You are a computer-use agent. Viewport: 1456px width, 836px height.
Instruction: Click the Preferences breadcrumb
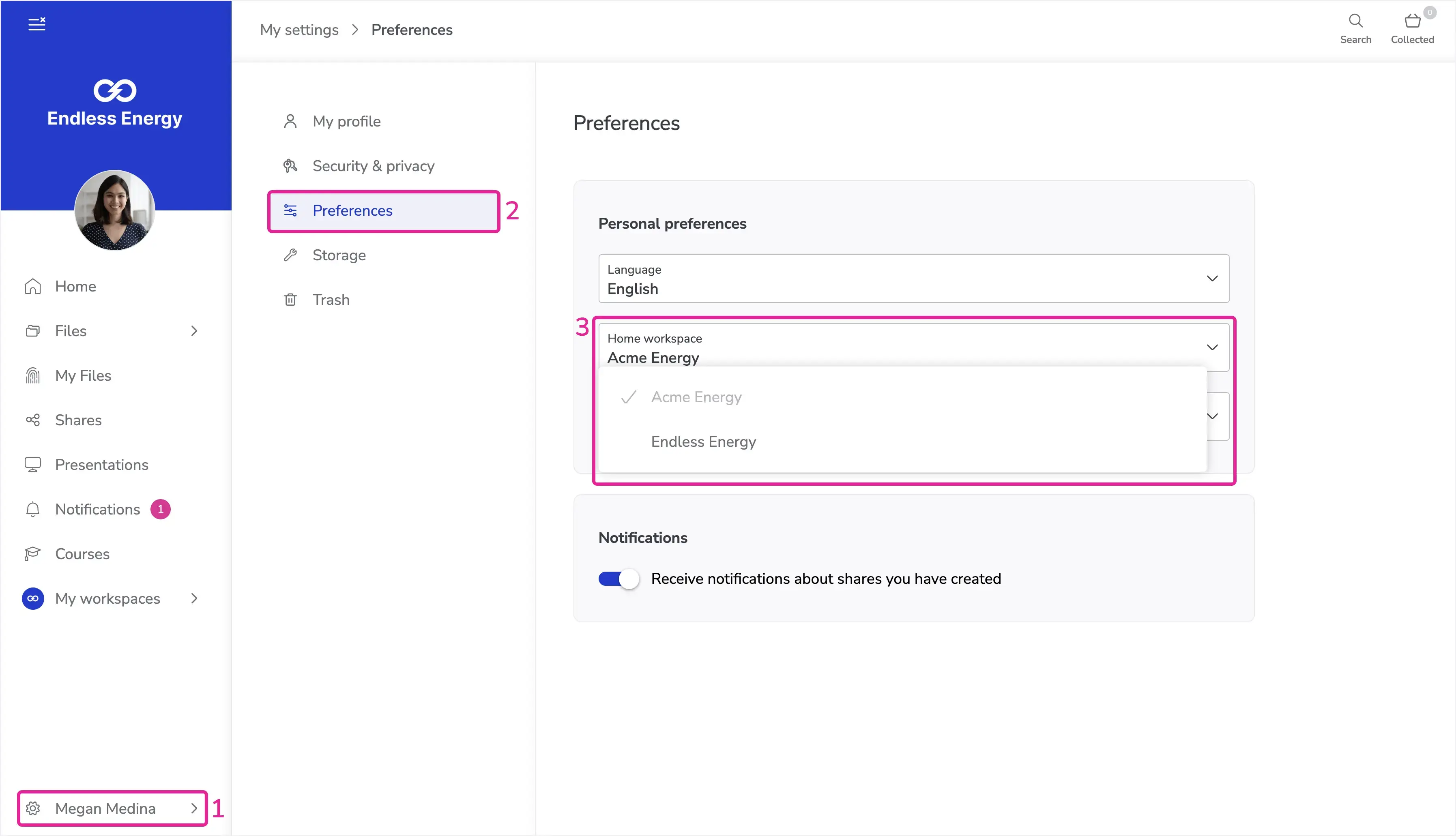412,30
